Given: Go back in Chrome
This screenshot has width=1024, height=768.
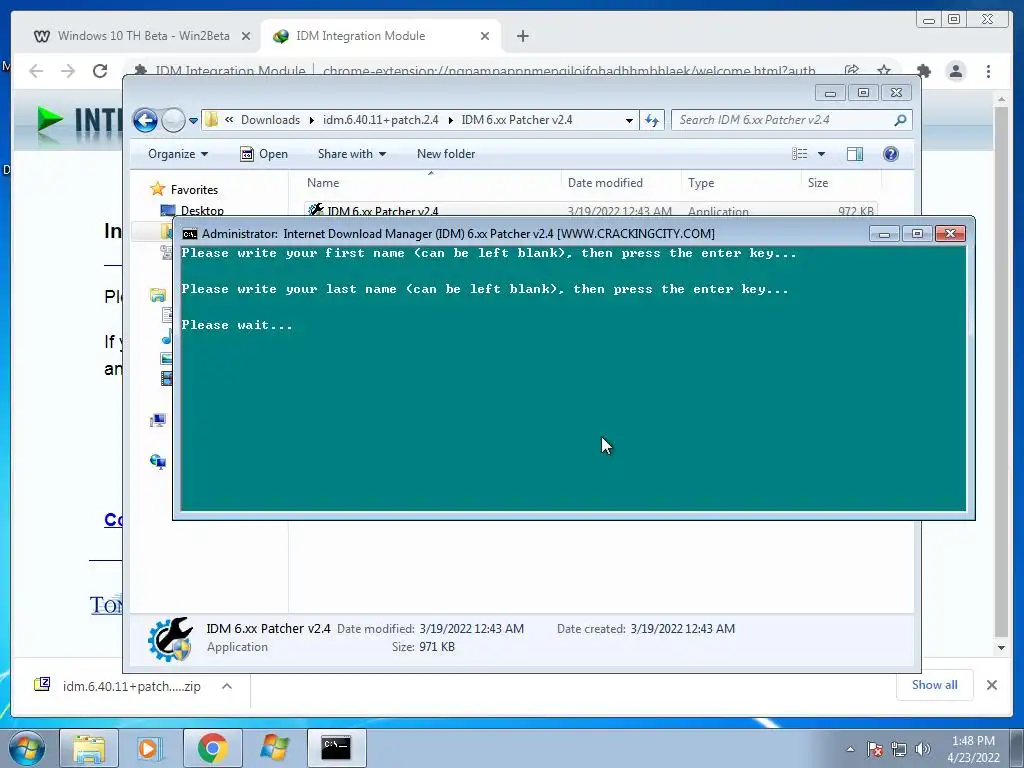Looking at the screenshot, I should click(36, 71).
